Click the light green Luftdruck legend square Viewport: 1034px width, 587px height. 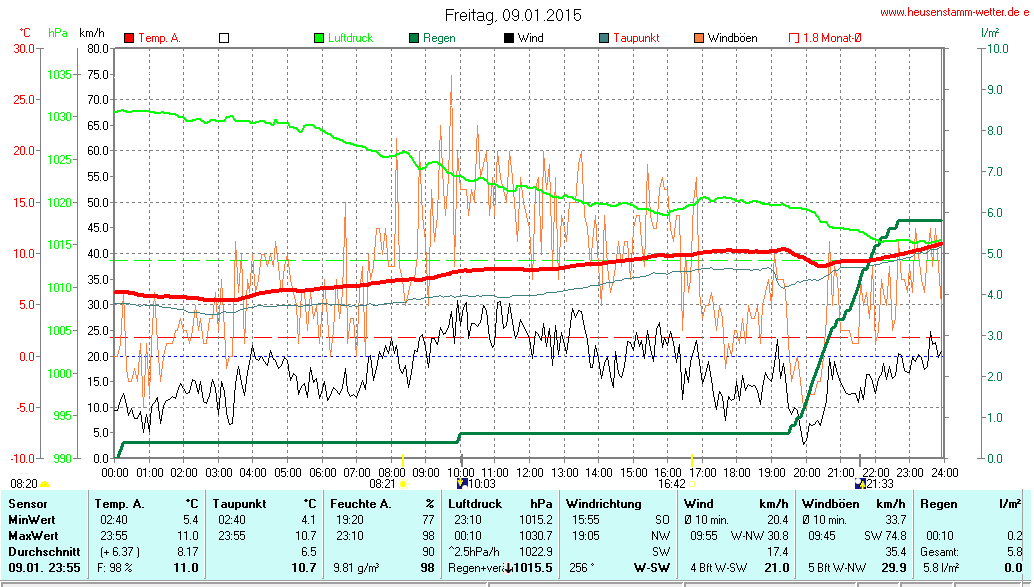pyautogui.click(x=319, y=38)
